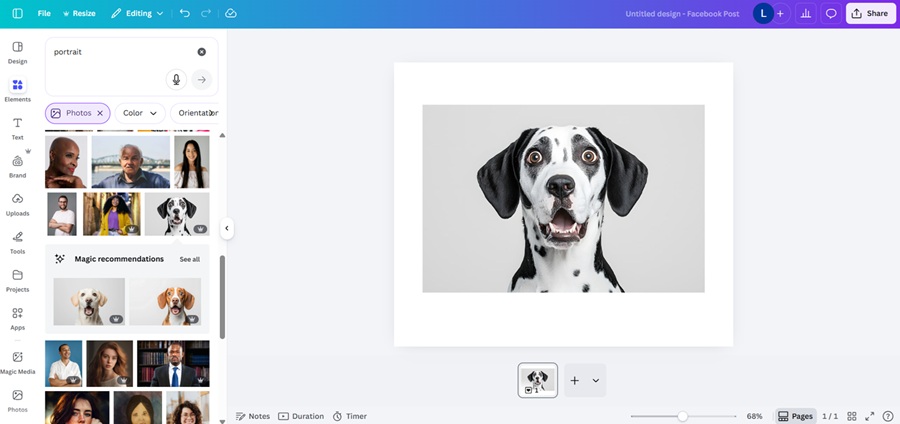Select page 1 thumbnail

(537, 380)
